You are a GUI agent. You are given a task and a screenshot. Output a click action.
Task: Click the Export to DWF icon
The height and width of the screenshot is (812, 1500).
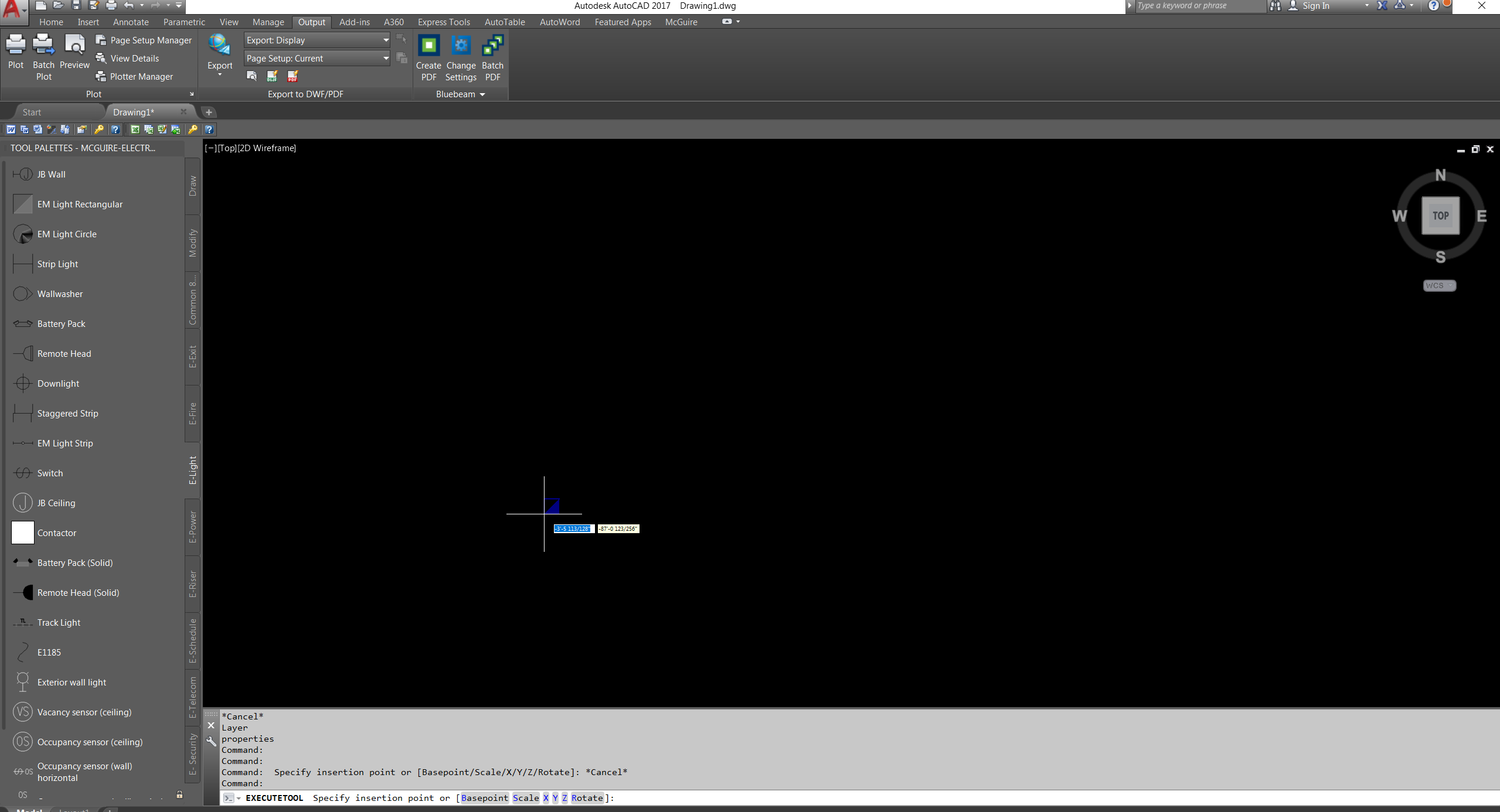271,76
